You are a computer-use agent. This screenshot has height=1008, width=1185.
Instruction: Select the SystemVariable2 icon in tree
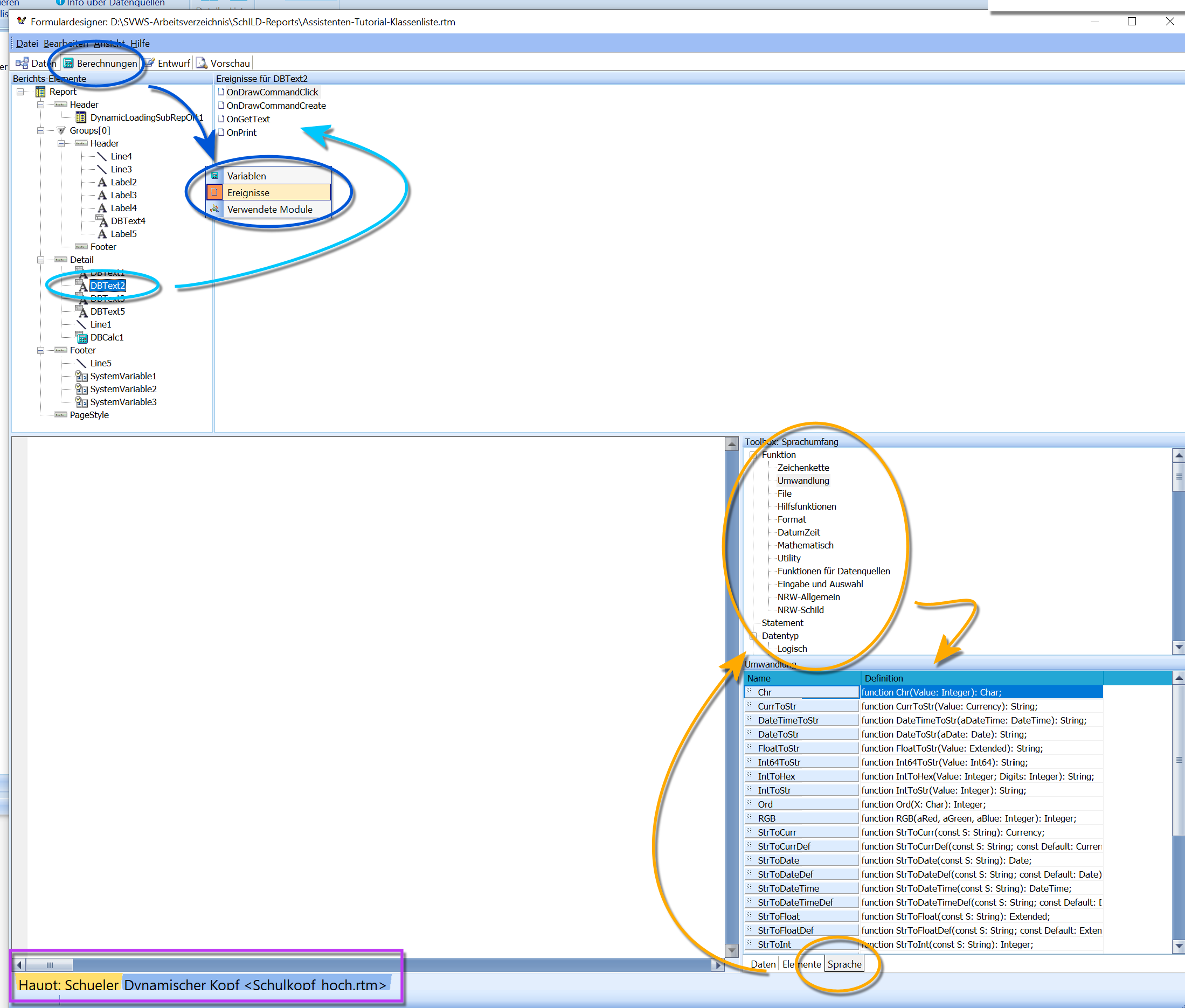(82, 389)
